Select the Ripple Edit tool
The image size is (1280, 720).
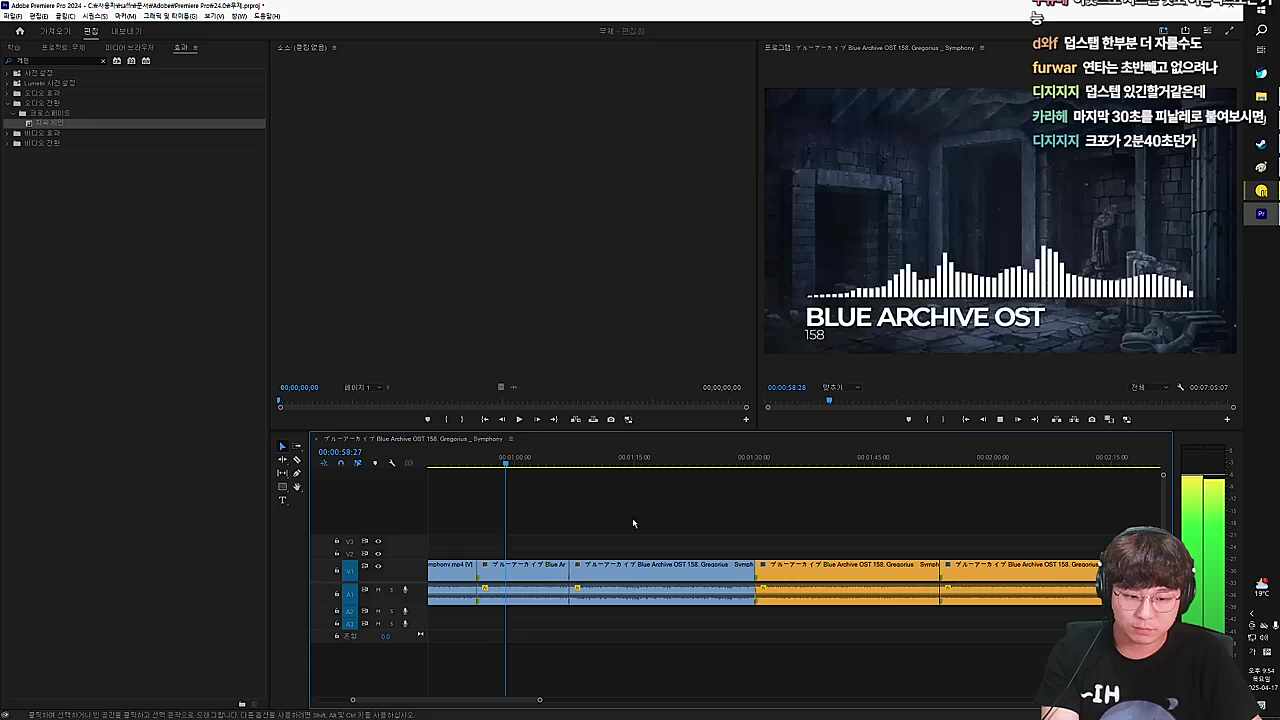282,460
